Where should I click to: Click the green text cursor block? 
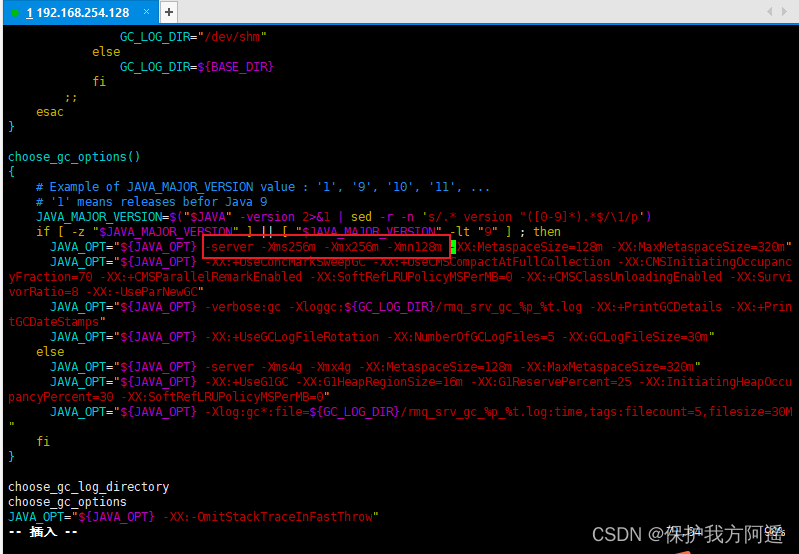tap(453, 247)
